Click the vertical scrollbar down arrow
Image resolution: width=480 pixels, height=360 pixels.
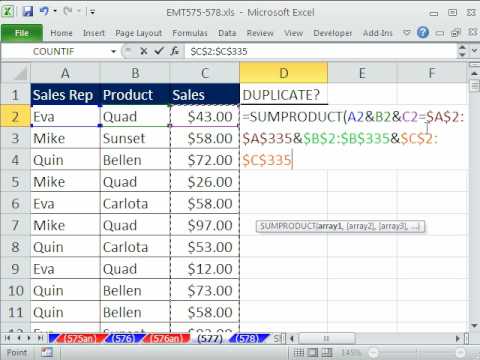tap(474, 326)
